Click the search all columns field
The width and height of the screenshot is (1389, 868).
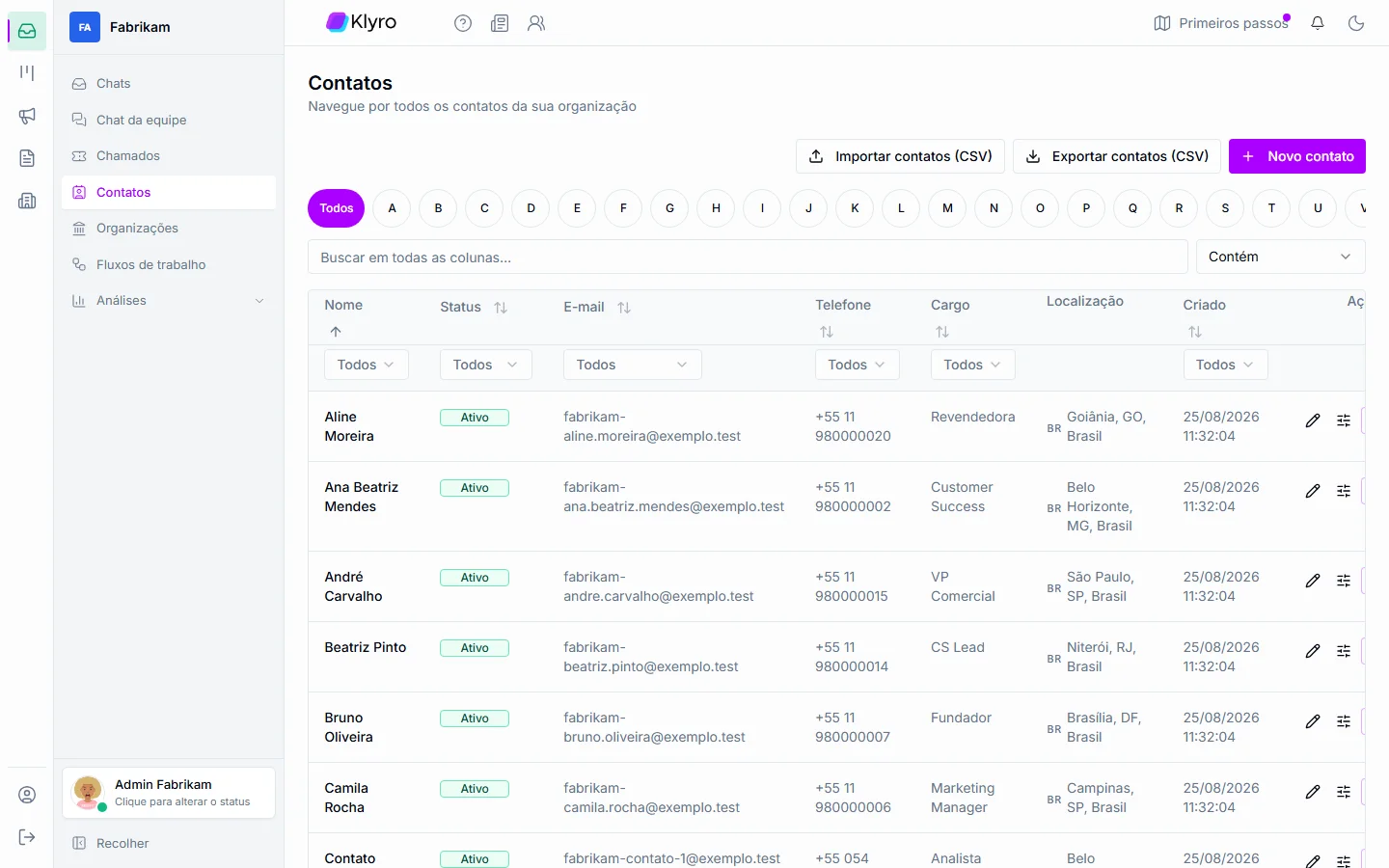click(748, 257)
